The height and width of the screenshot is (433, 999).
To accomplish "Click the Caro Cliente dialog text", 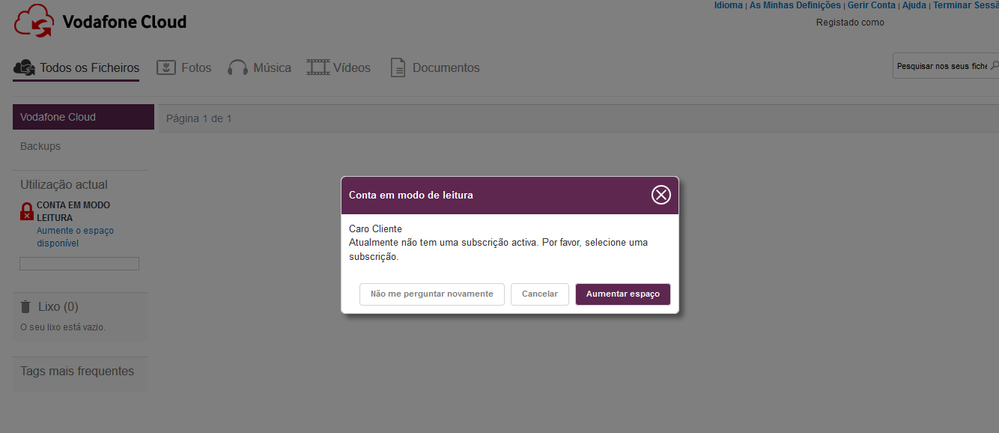I will point(376,229).
